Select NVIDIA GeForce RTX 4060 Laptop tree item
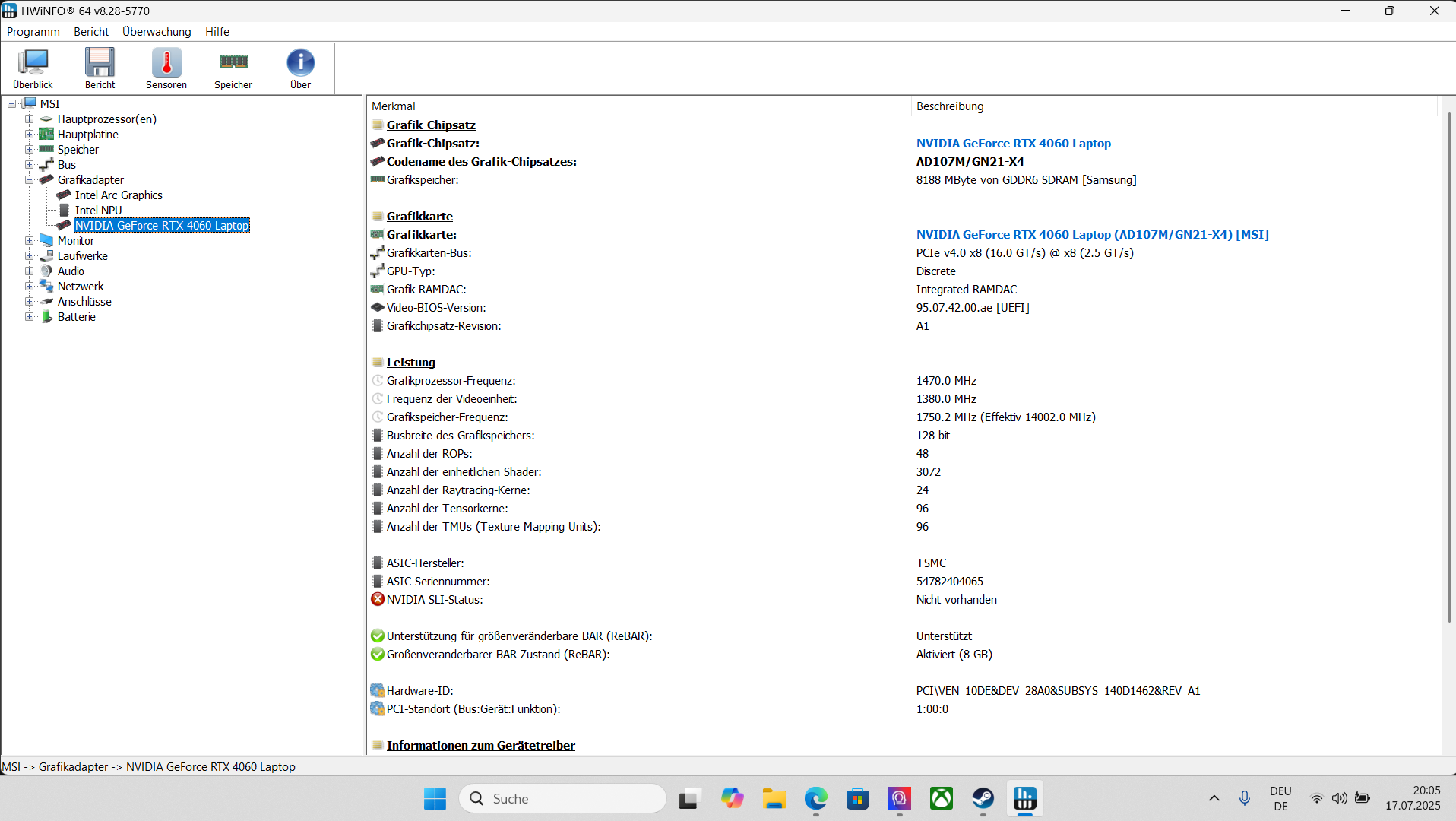Viewport: 1456px width, 821px height. [x=162, y=226]
